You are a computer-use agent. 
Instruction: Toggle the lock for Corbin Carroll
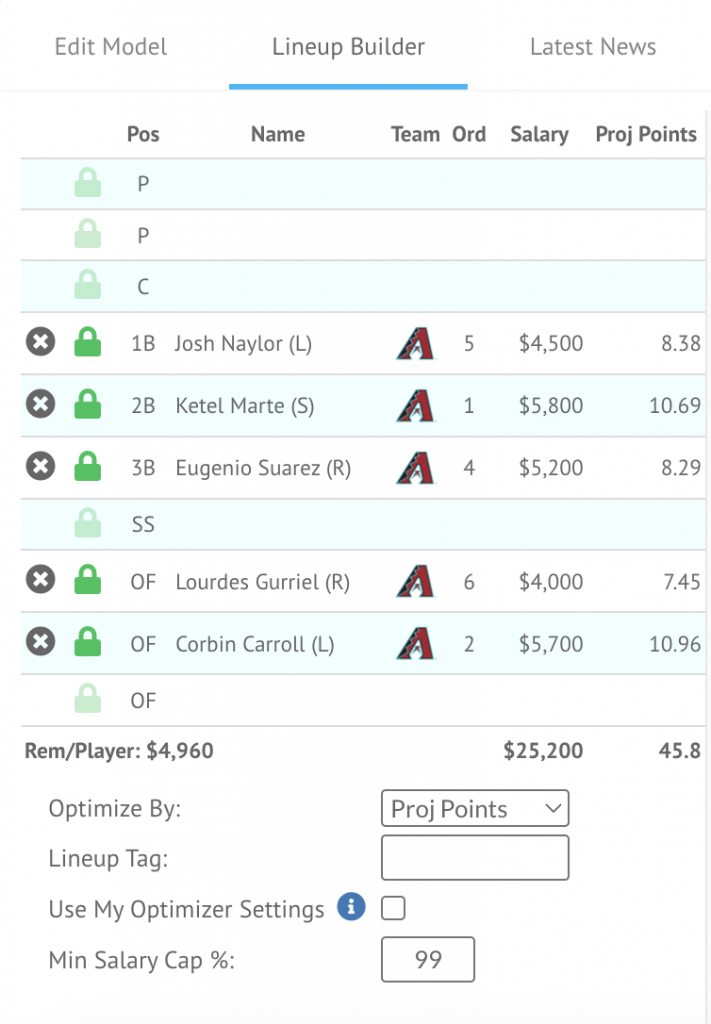[87, 641]
